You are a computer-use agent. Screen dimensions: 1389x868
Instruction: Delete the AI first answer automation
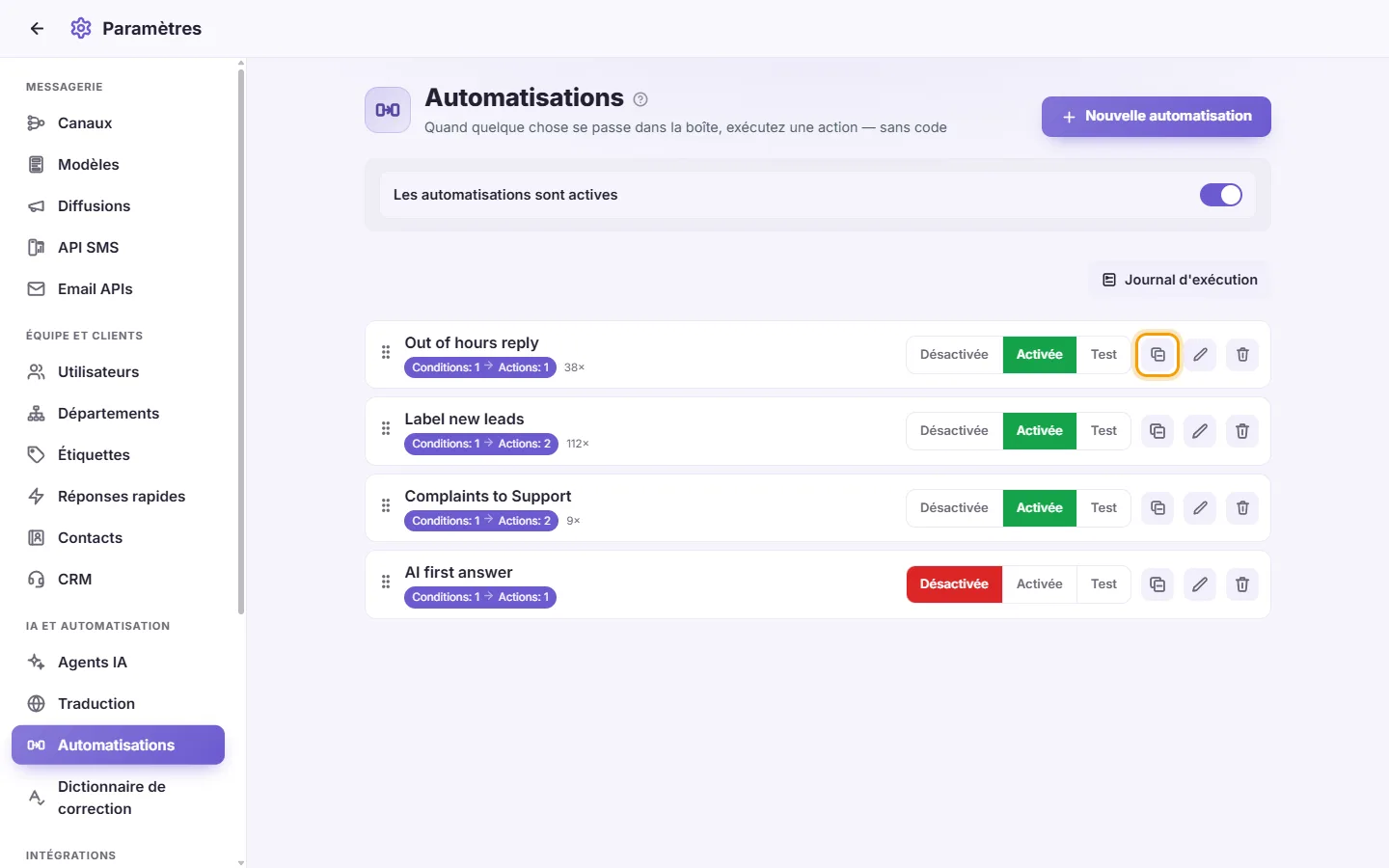pos(1242,584)
